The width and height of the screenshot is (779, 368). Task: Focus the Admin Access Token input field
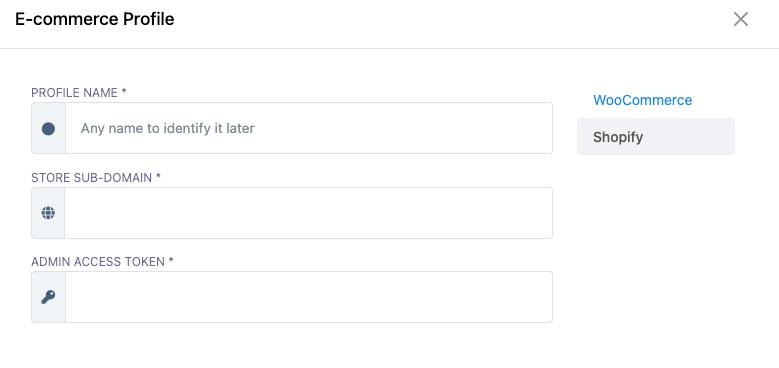click(309, 297)
